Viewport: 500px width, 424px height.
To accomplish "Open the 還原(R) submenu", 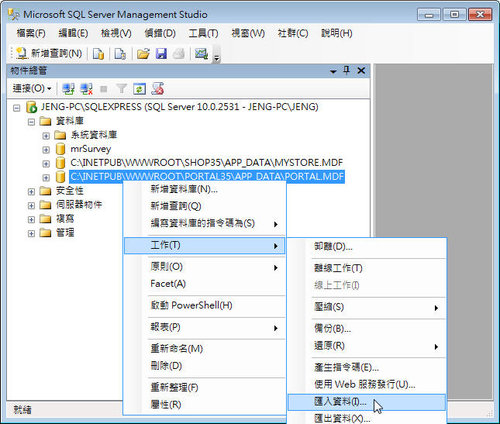I will click(367, 346).
